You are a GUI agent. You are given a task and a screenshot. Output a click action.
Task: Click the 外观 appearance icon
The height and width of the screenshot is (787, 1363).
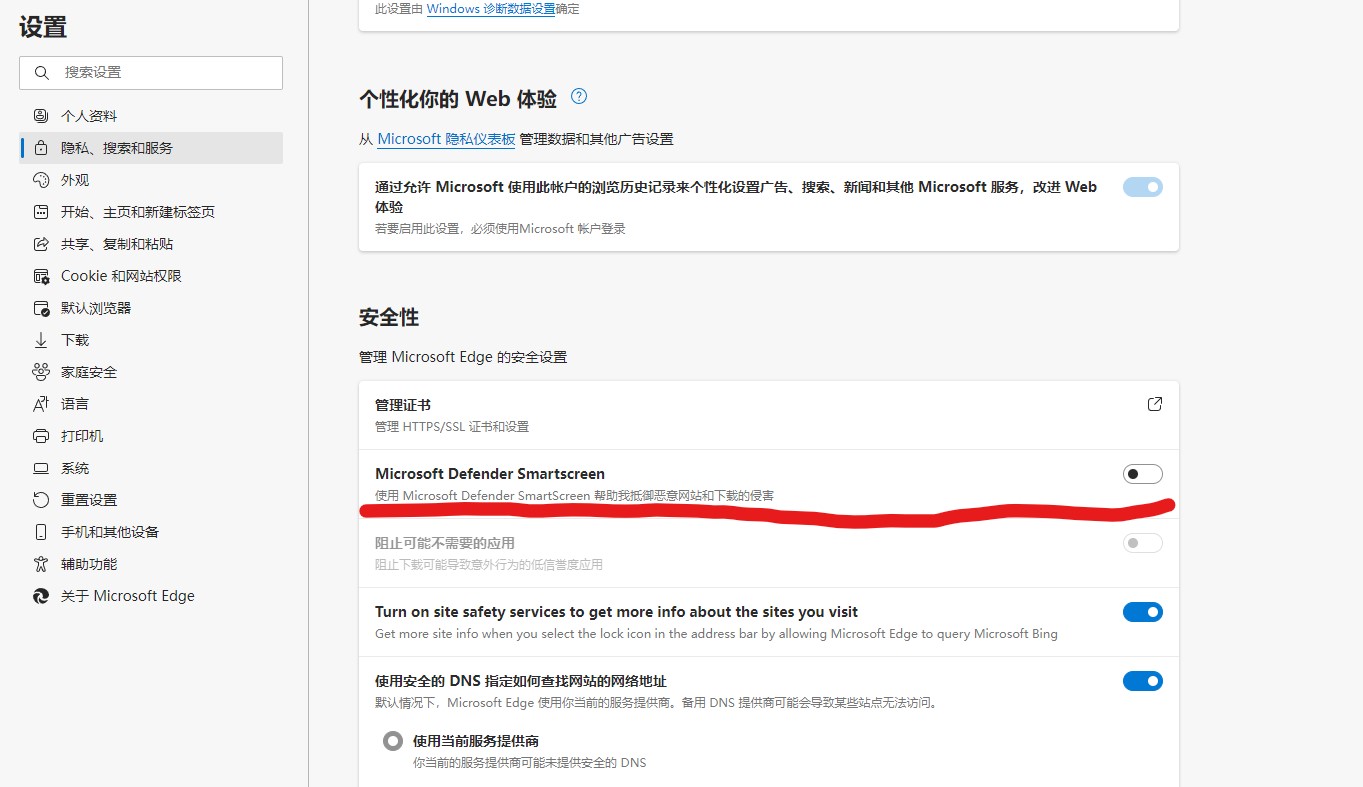[x=41, y=180]
